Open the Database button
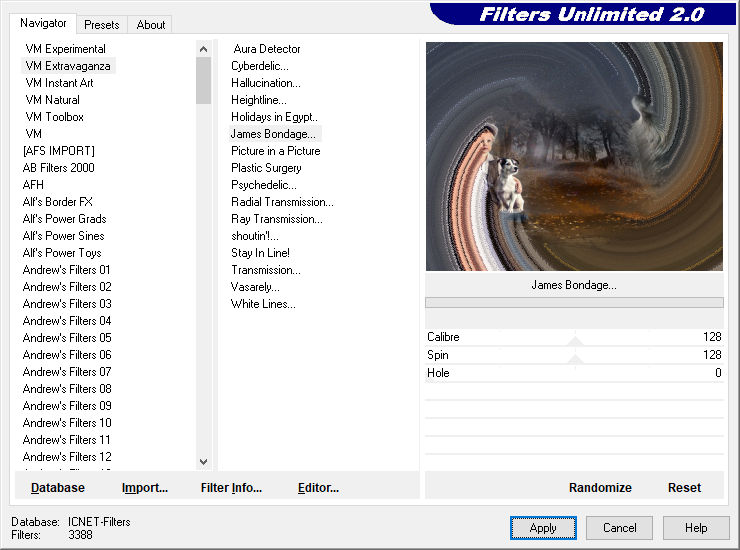The height and width of the screenshot is (550, 740). pyautogui.click(x=58, y=488)
